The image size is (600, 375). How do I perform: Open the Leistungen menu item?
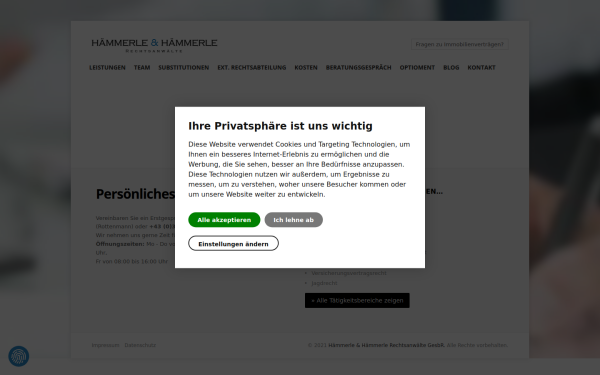tap(107, 68)
